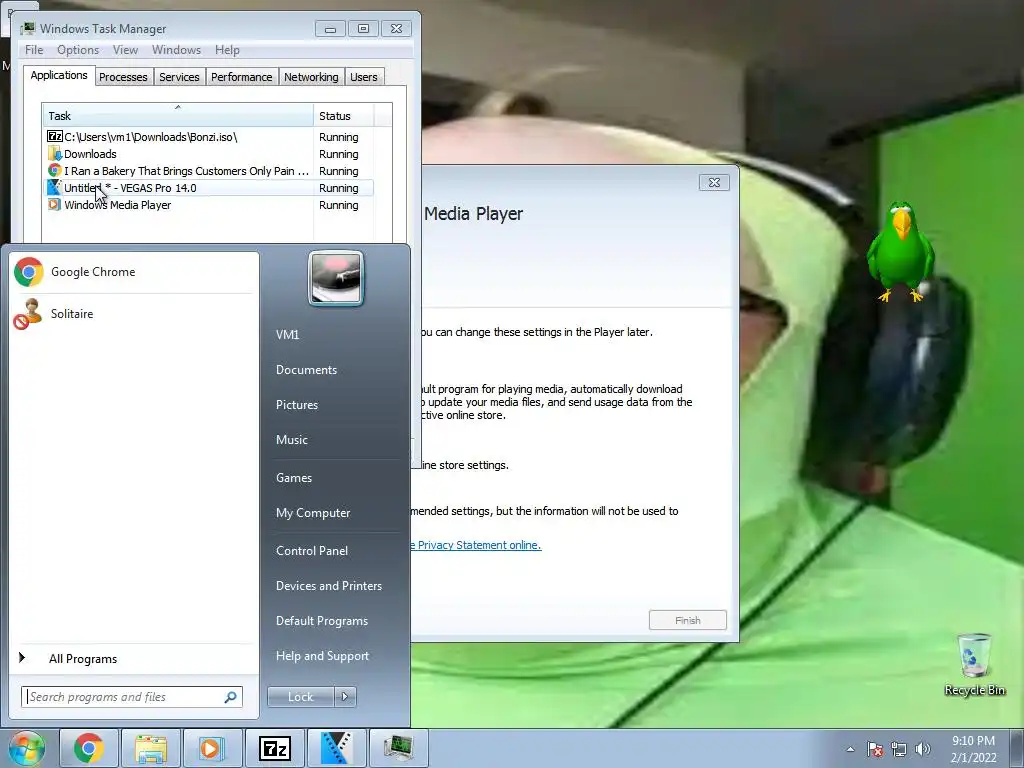Viewport: 1024px width, 768px height.
Task: Open the Privacy Statement online link
Action: tap(476, 545)
